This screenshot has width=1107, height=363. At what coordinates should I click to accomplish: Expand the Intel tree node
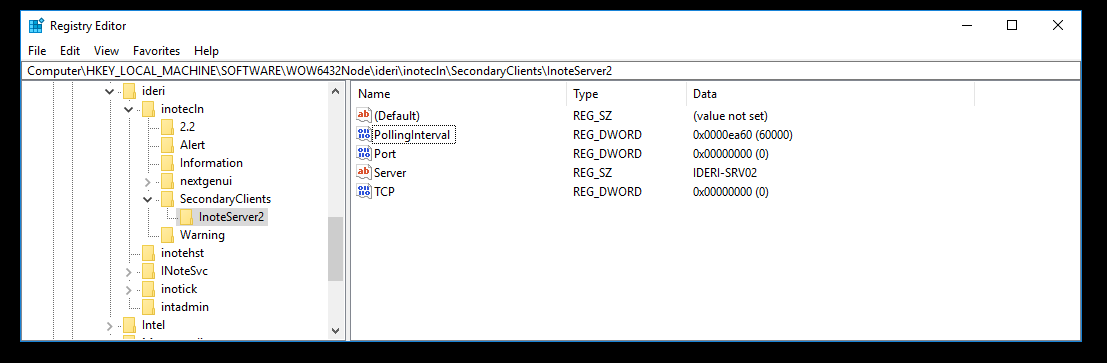click(x=109, y=326)
